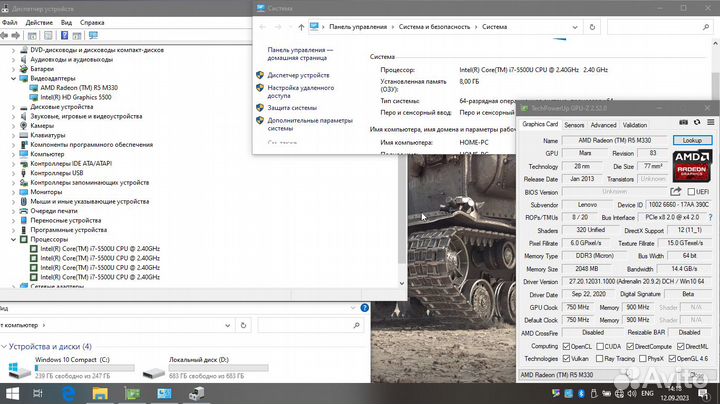Open Локальный диск (D:) drive
The image size is (720, 404).
(x=205, y=368)
